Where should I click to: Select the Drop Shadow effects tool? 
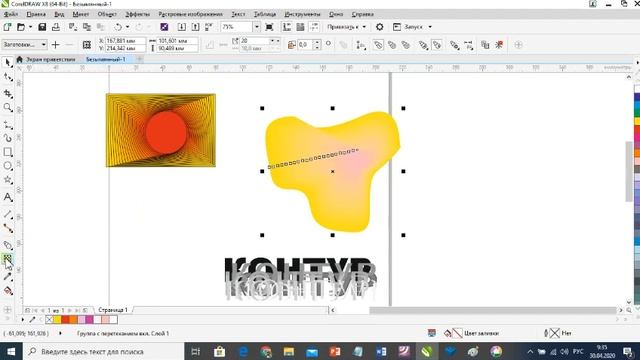point(8,245)
